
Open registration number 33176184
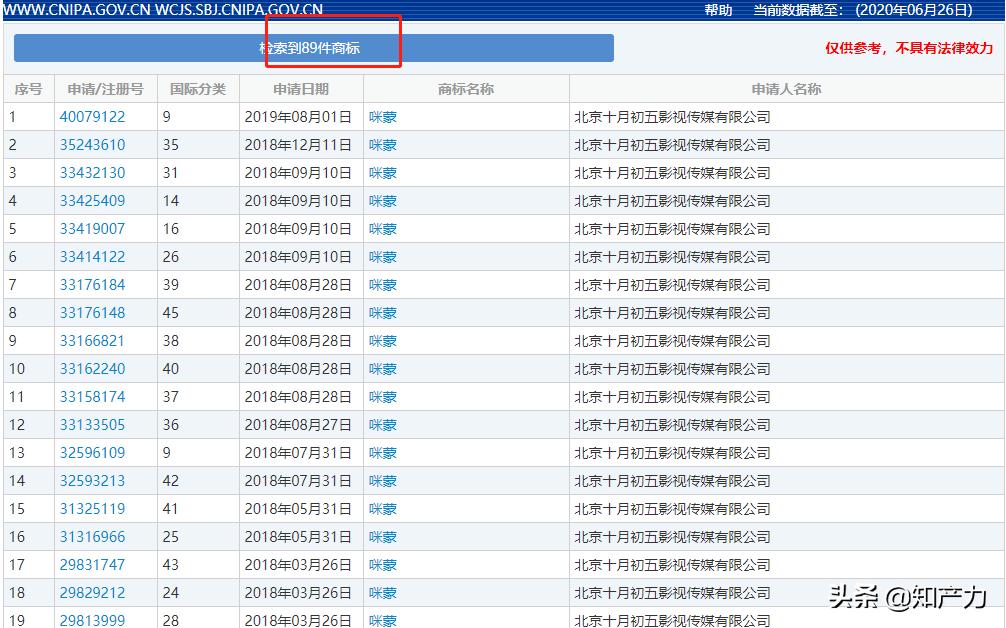pos(92,285)
